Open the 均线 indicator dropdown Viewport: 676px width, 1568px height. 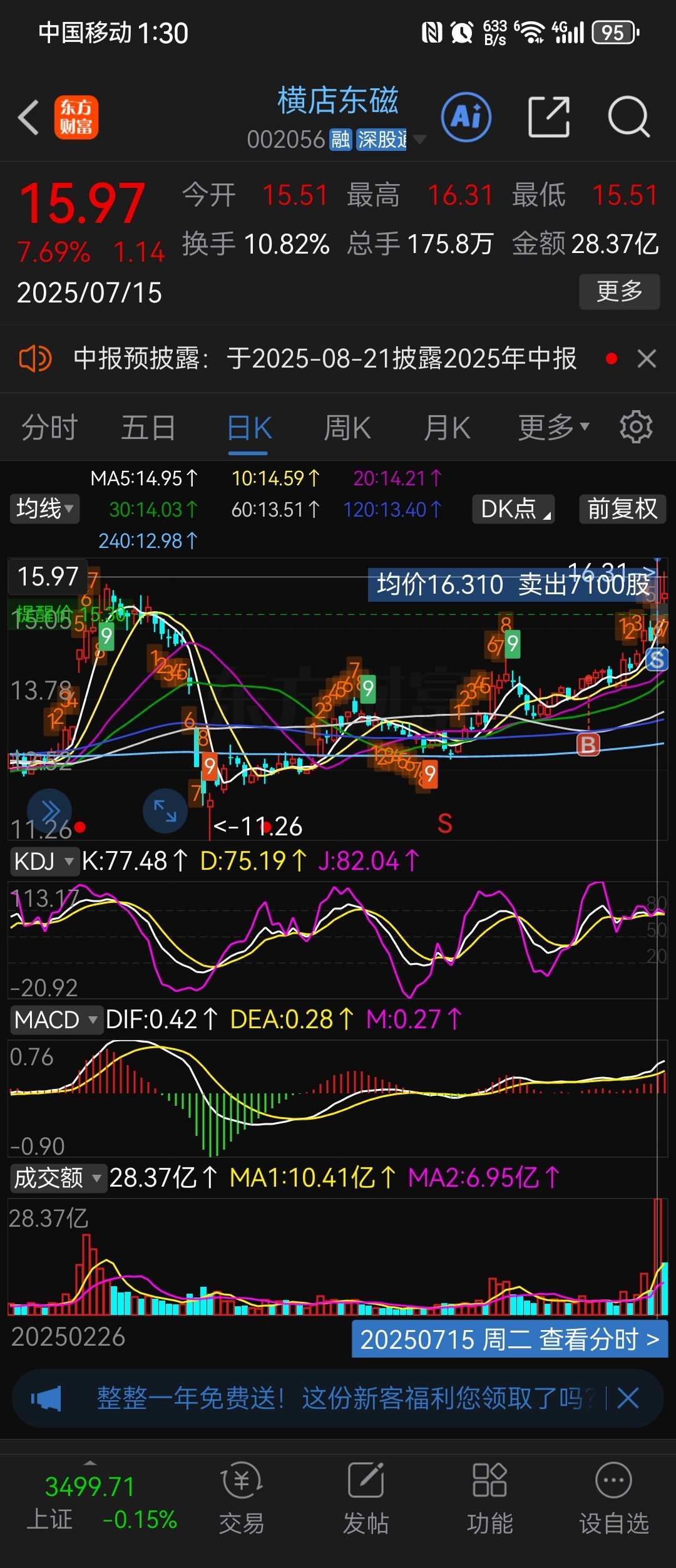44,508
